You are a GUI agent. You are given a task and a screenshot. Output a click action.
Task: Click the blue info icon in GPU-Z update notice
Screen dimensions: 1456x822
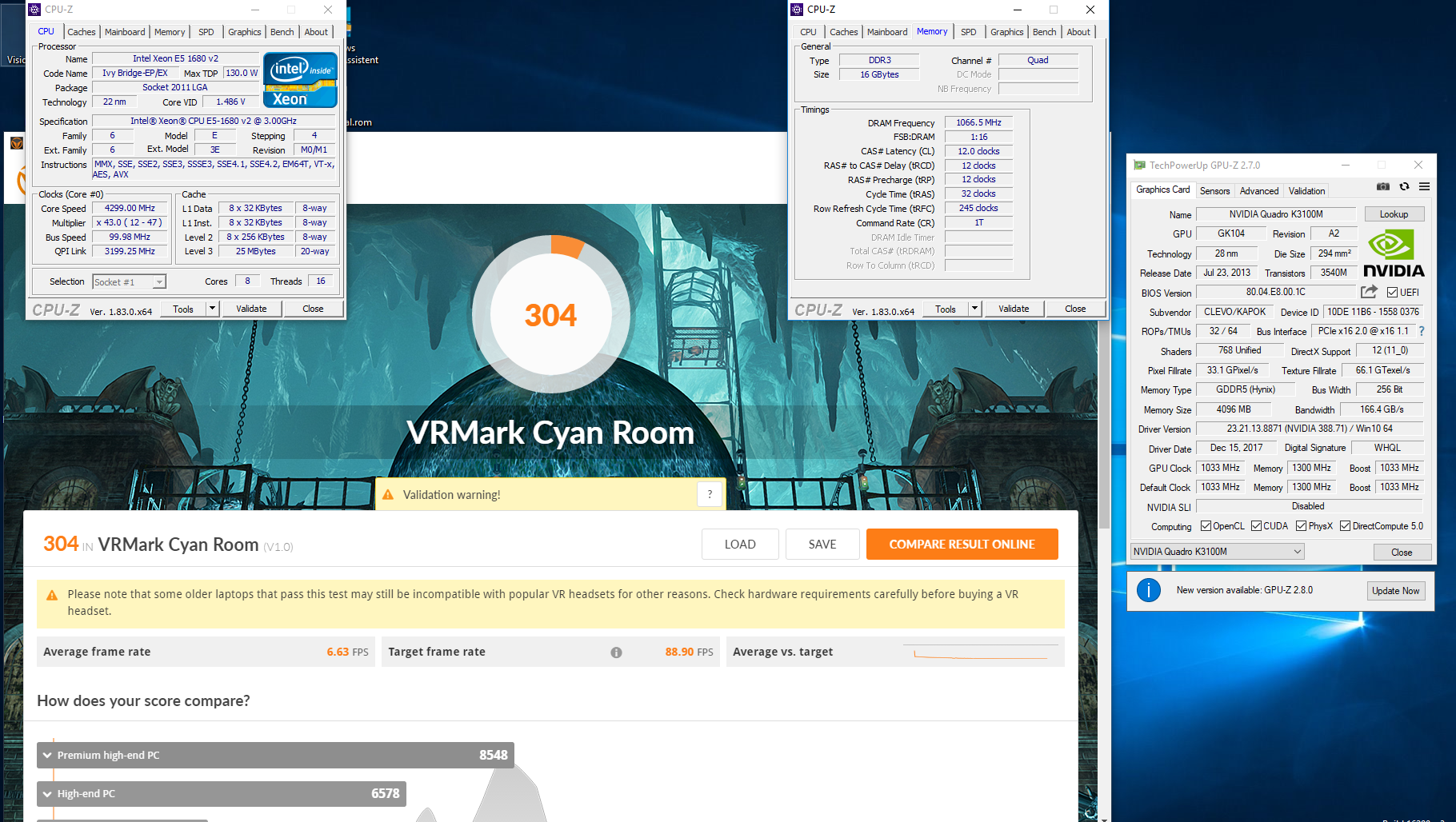[x=1149, y=591]
